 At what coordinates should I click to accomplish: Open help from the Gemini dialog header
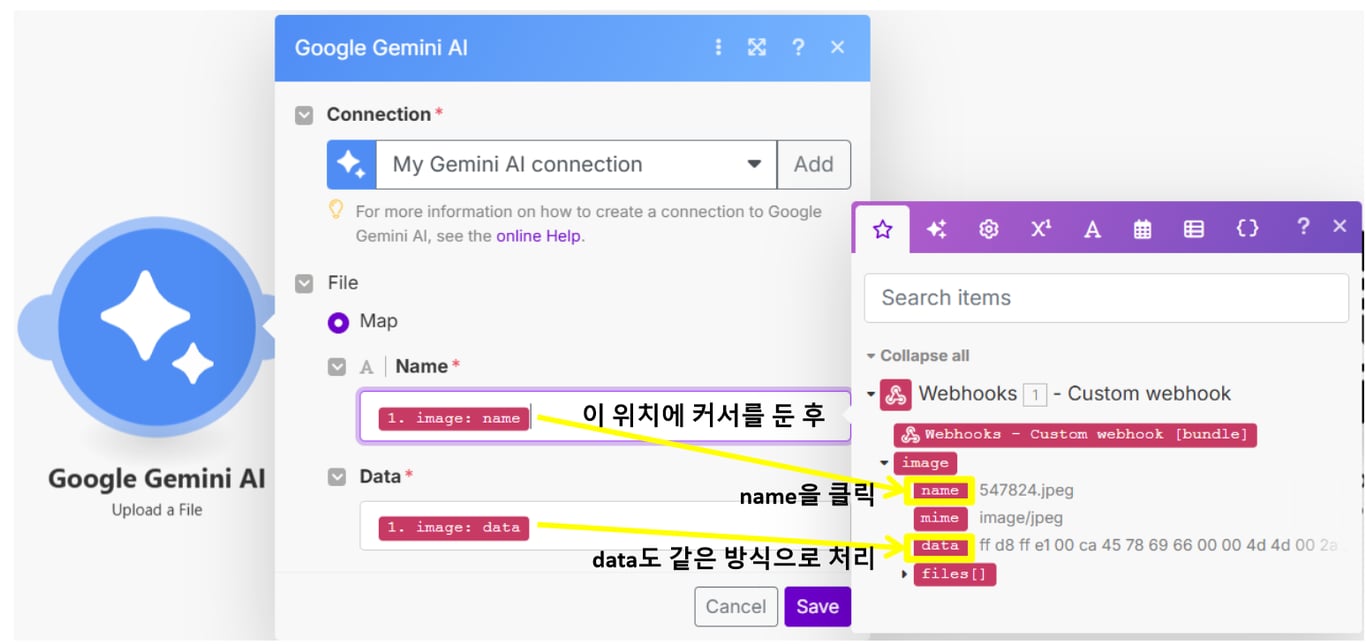[x=798, y=47]
